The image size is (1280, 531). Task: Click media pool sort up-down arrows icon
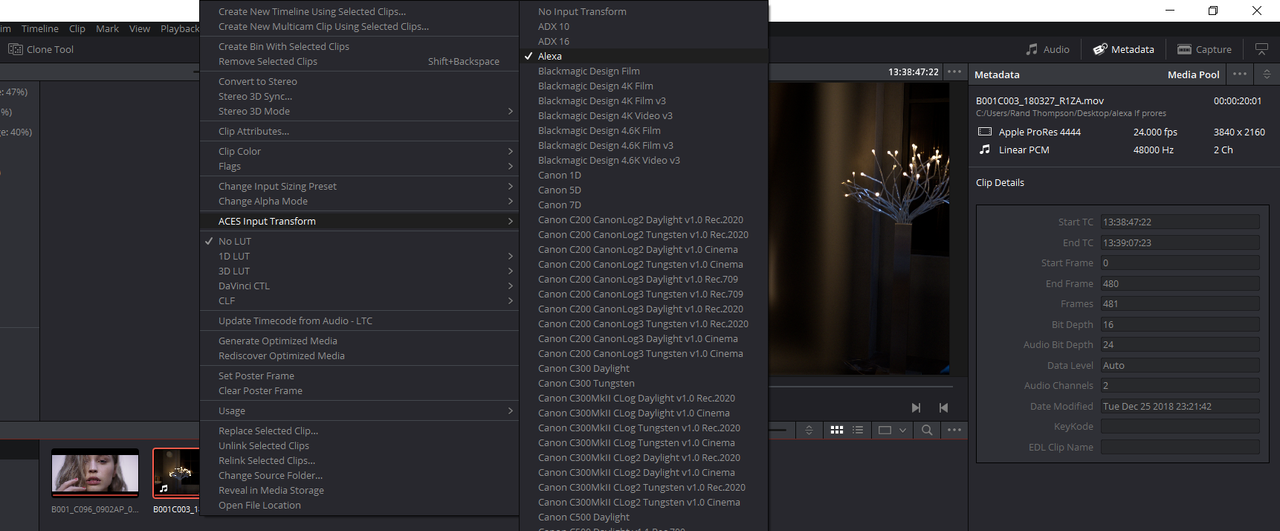tap(810, 430)
